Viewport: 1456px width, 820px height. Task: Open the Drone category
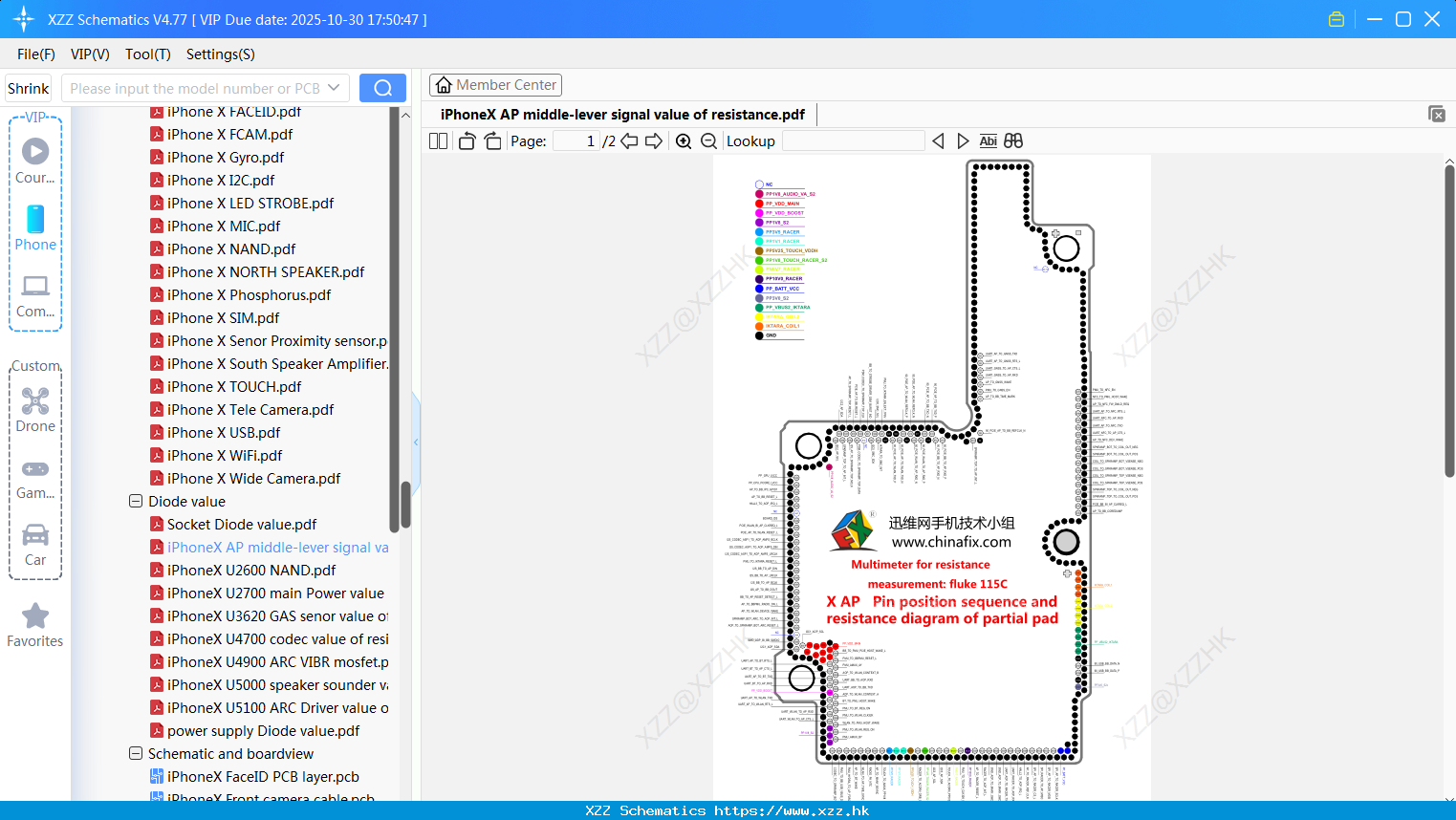[35, 410]
